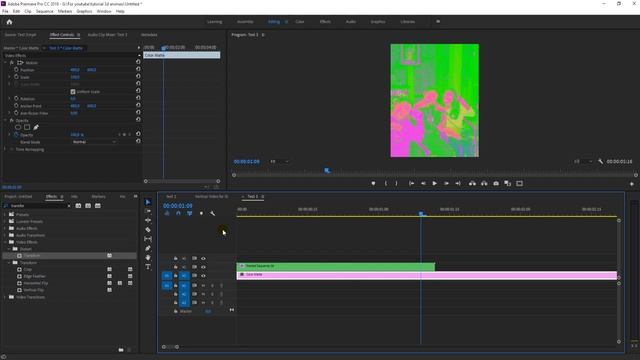Select the Type tool
This screenshot has width=640, height=360.
tap(148, 267)
